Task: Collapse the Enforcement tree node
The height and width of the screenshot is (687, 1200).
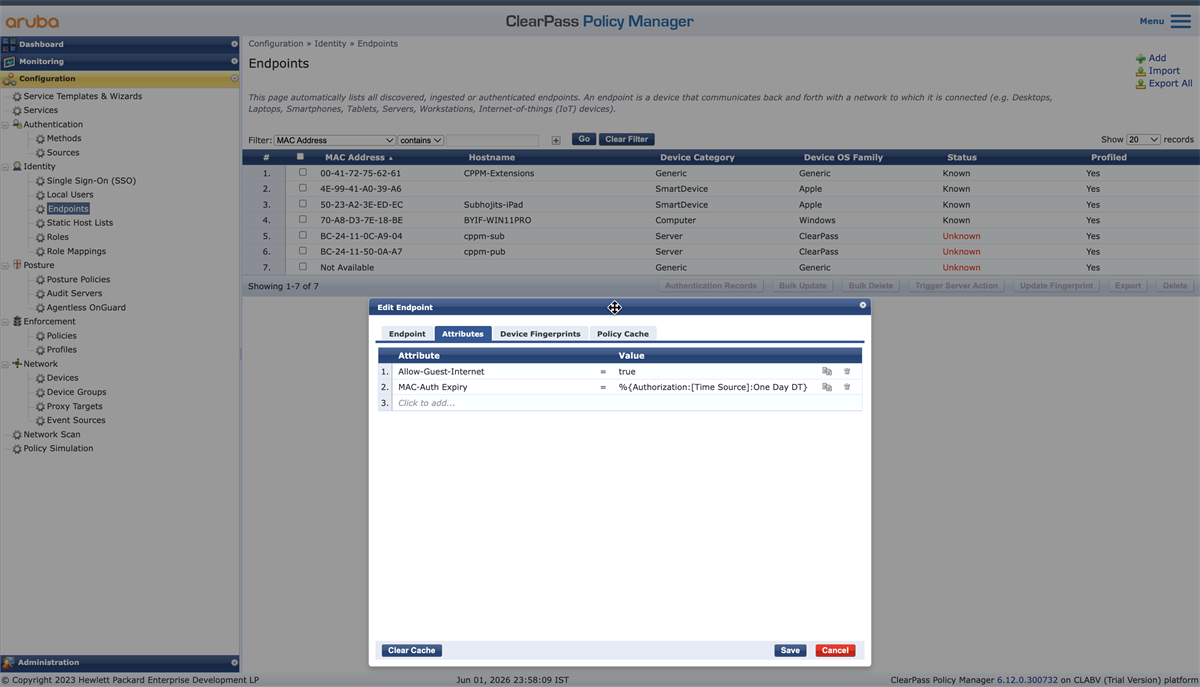Action: pyautogui.click(x=5, y=321)
